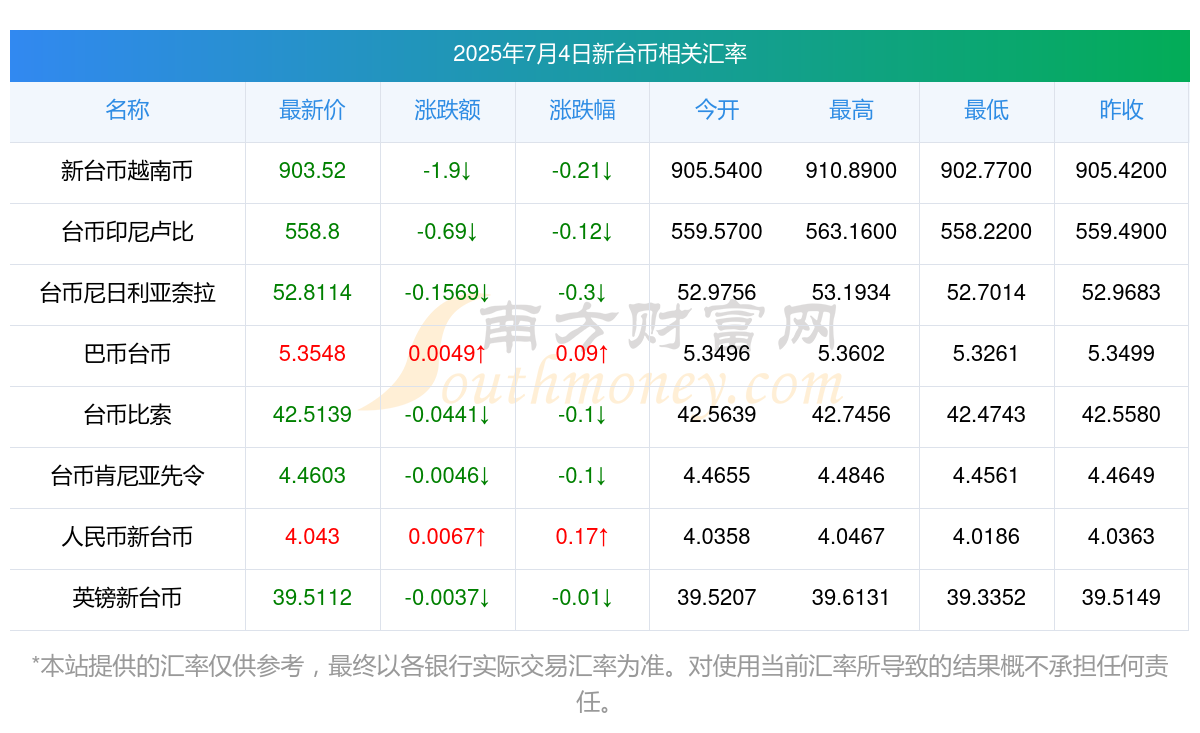Click latest price 4.043 in red
The image size is (1200, 733).
tap(312, 537)
